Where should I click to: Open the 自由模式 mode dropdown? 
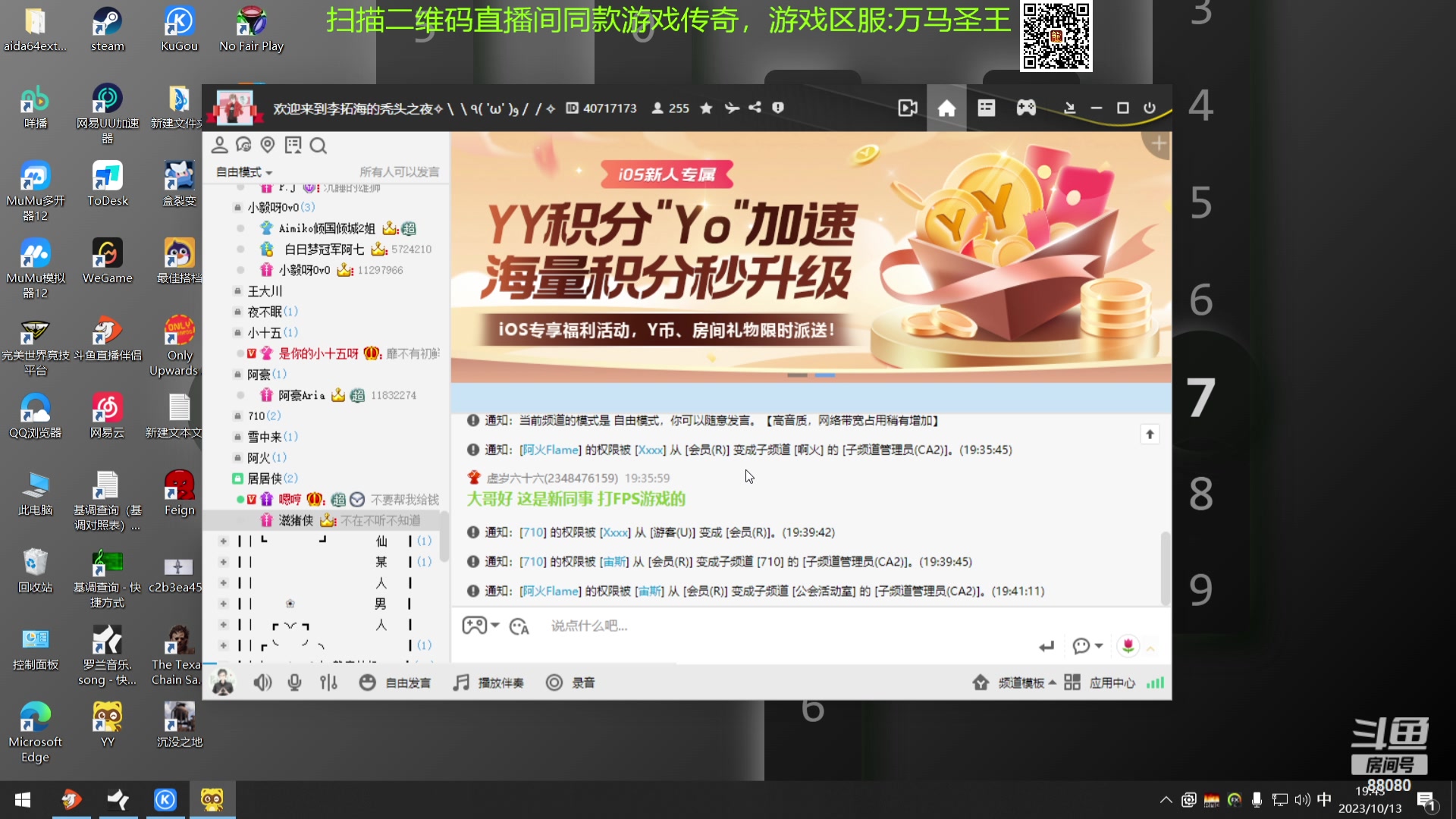point(243,172)
